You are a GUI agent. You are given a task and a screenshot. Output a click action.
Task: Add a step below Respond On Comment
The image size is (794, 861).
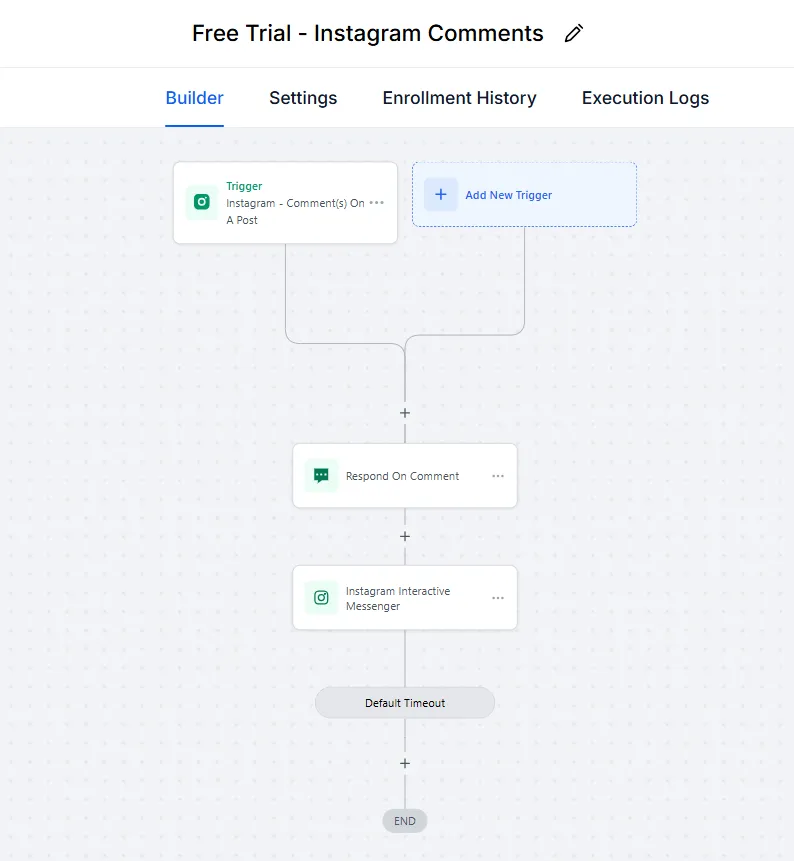tap(405, 536)
